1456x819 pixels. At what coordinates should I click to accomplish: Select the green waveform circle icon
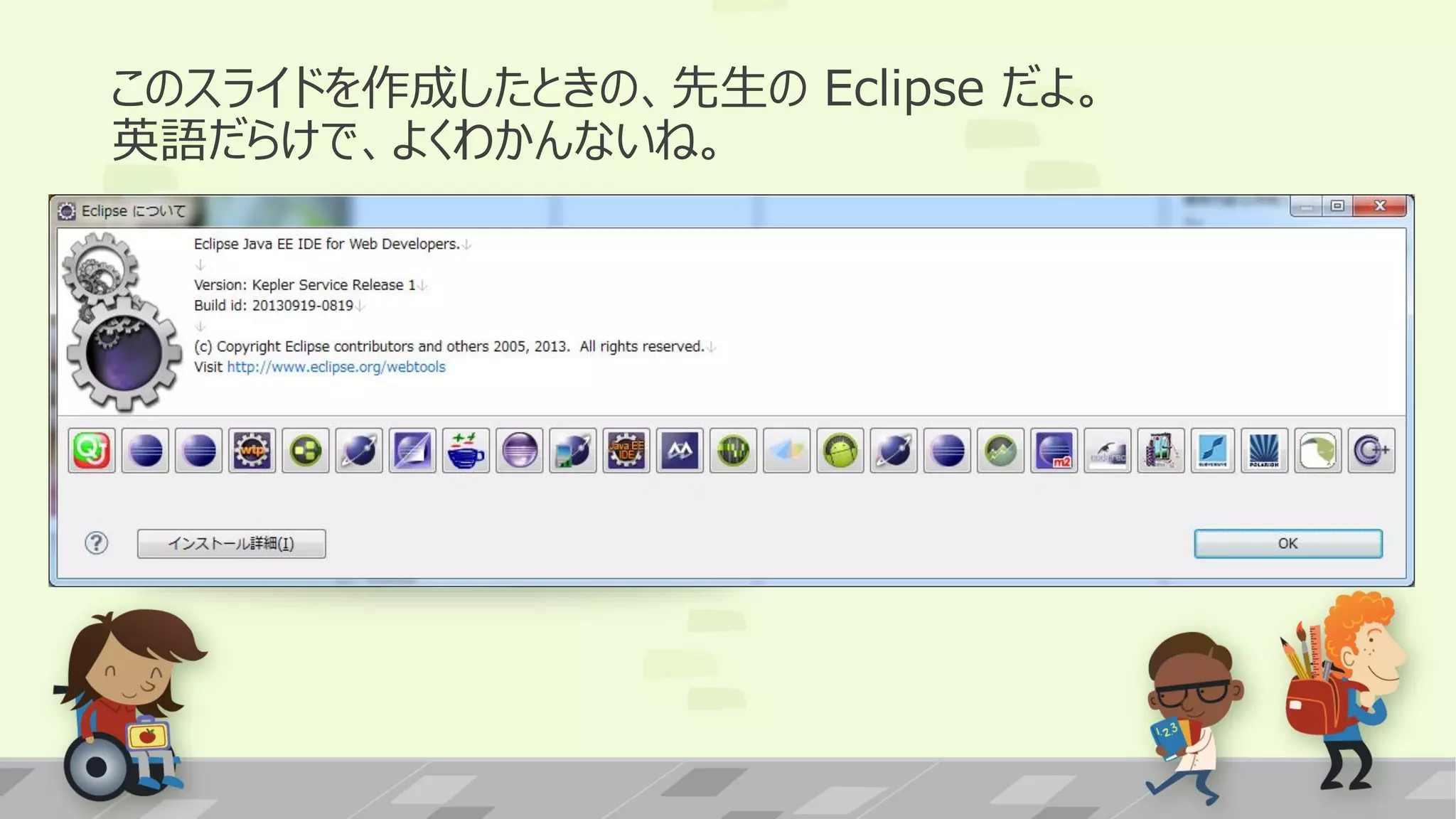tap(733, 450)
